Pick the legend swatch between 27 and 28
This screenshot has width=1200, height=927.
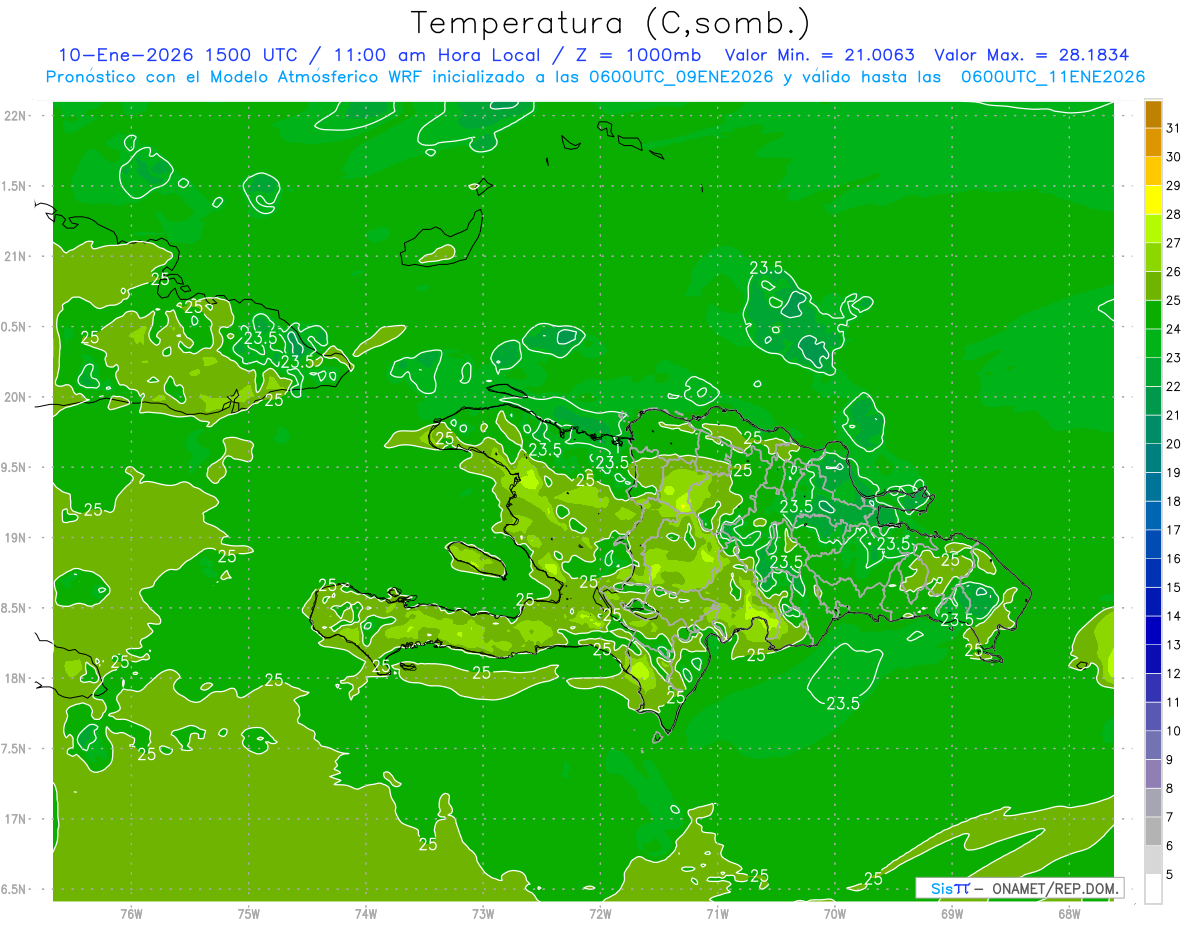coord(1153,229)
